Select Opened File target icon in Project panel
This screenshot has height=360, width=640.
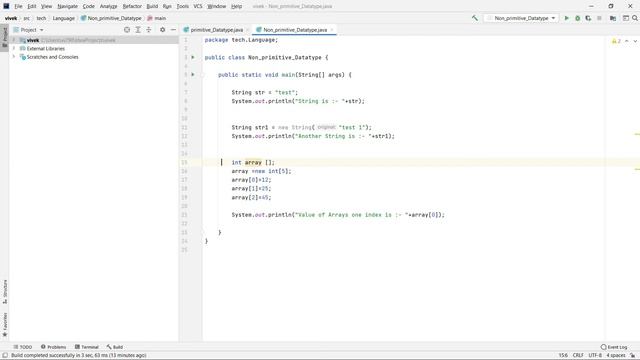[x=127, y=30]
